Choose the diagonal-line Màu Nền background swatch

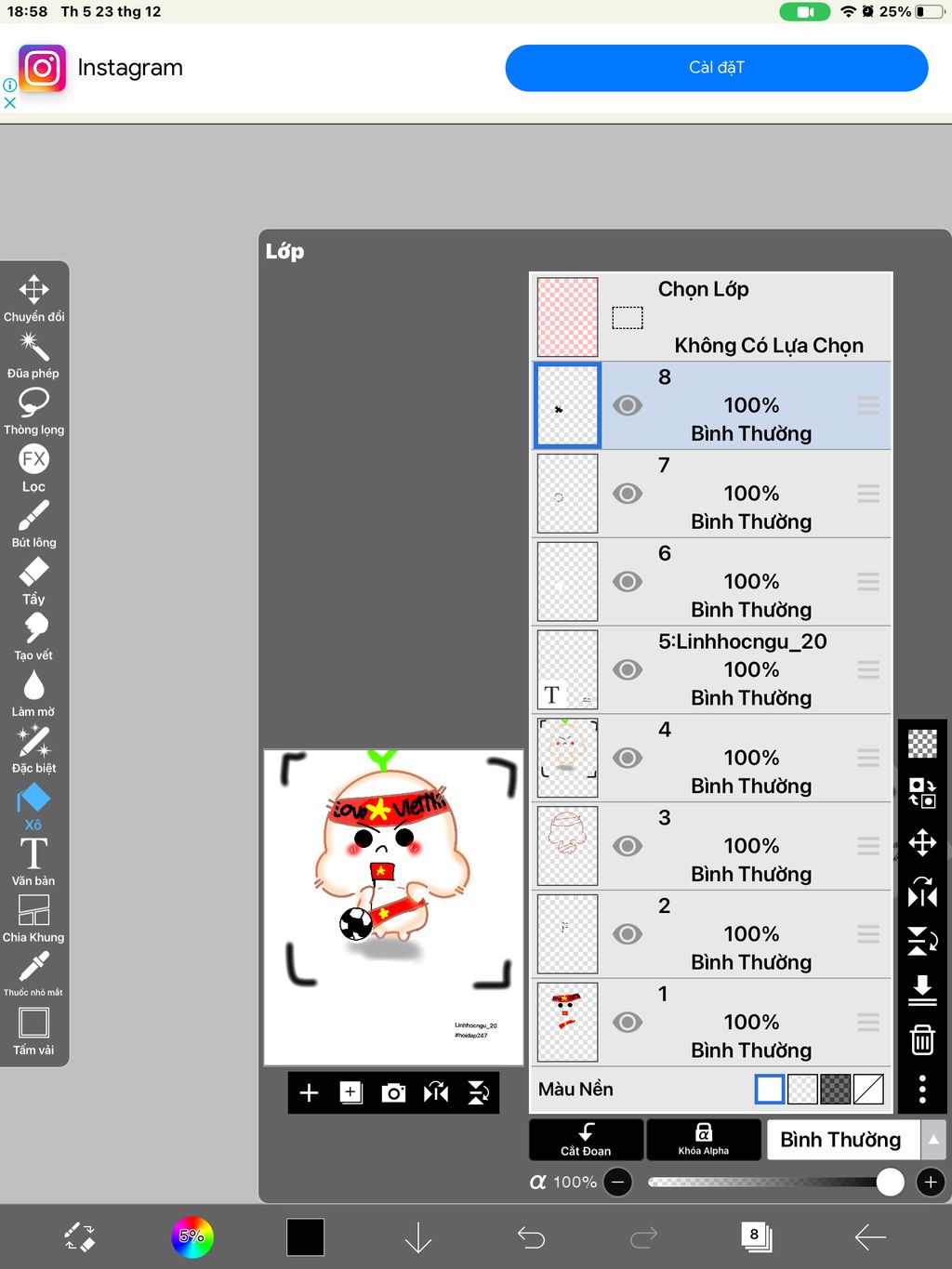[x=868, y=1089]
